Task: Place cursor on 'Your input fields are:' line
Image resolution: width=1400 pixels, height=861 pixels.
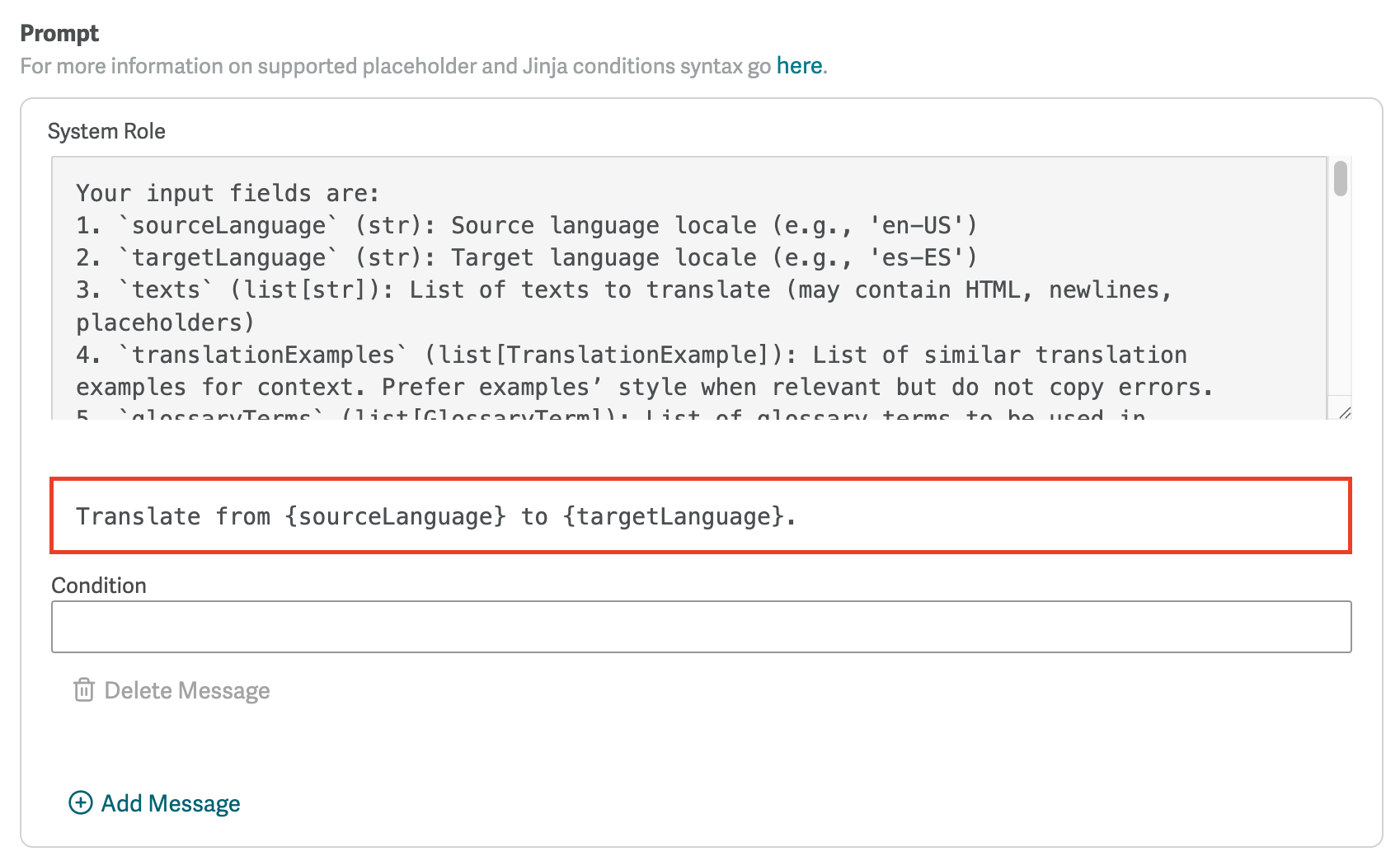Action: pos(228,193)
